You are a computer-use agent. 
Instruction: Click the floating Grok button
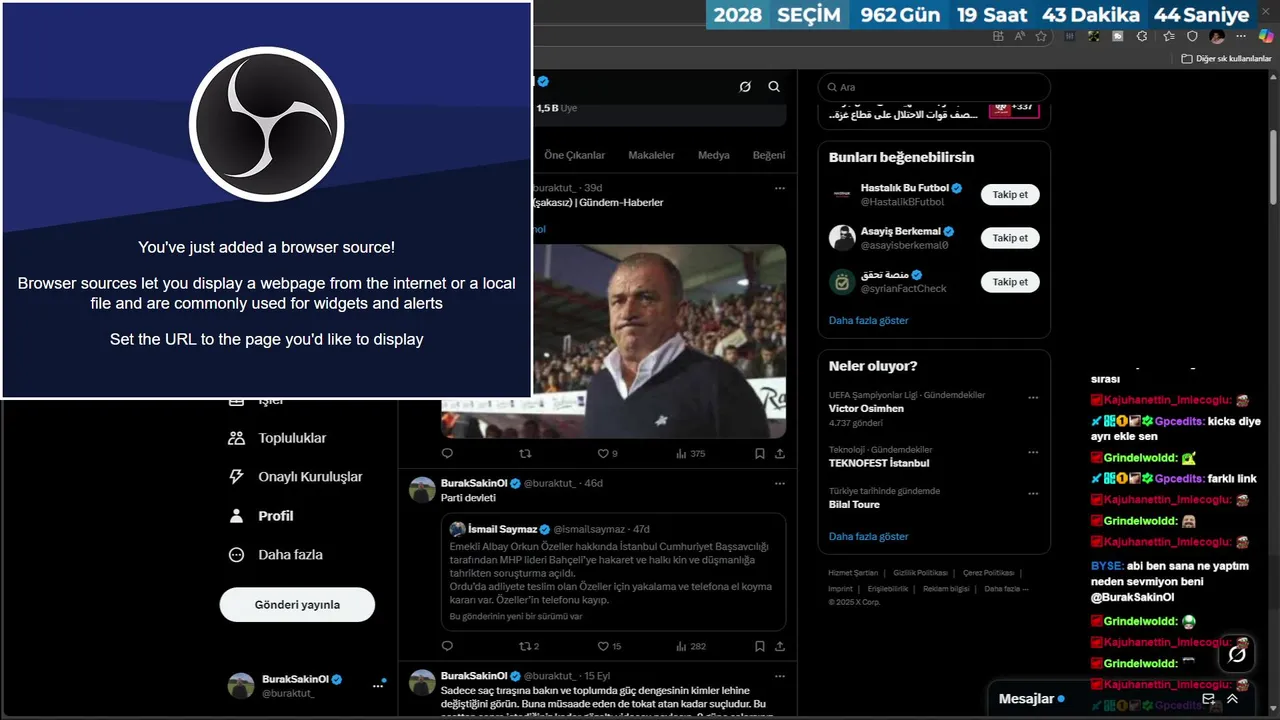coord(1237,654)
